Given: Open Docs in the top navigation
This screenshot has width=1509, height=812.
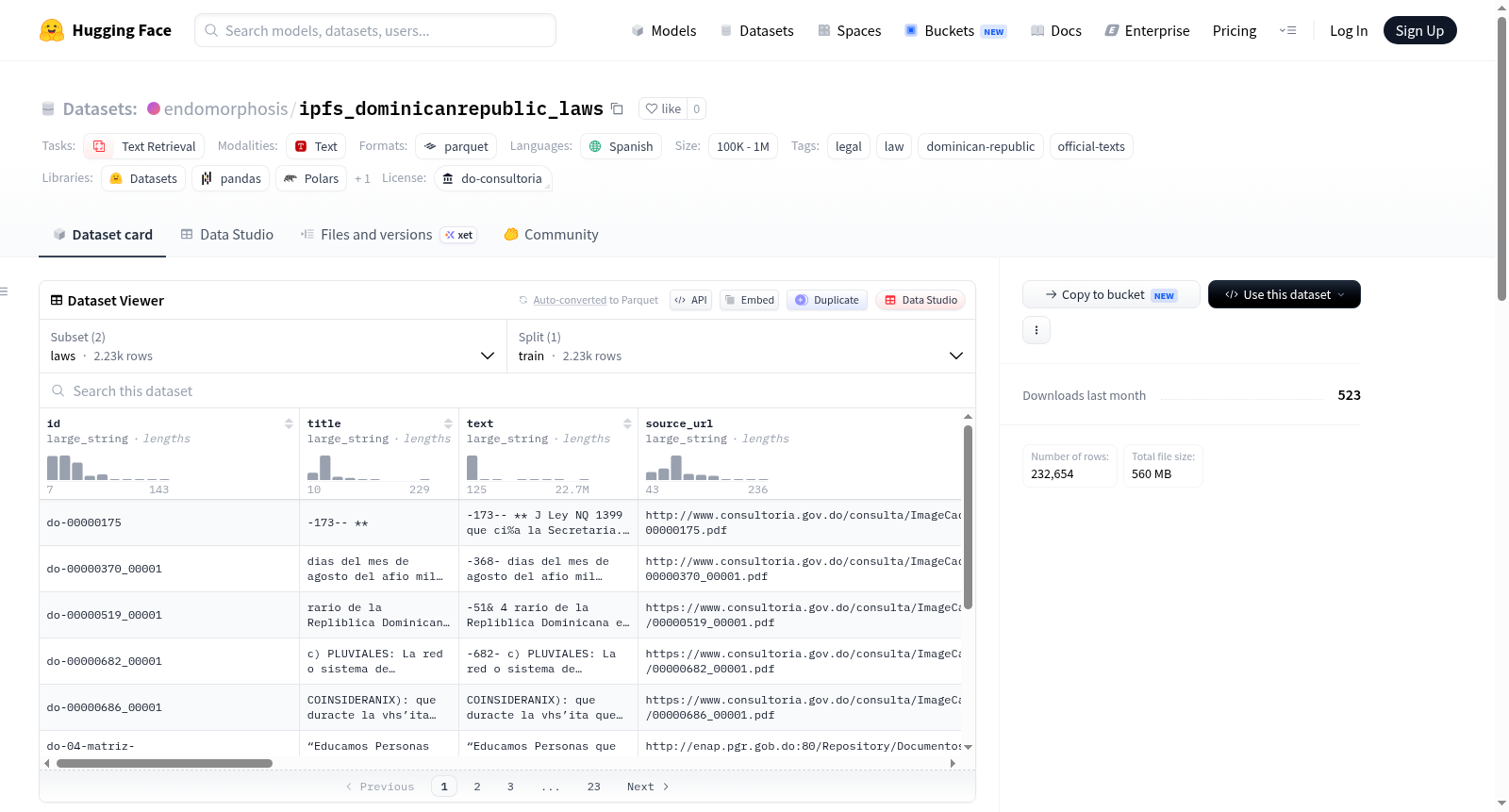Looking at the screenshot, I should [1056, 30].
